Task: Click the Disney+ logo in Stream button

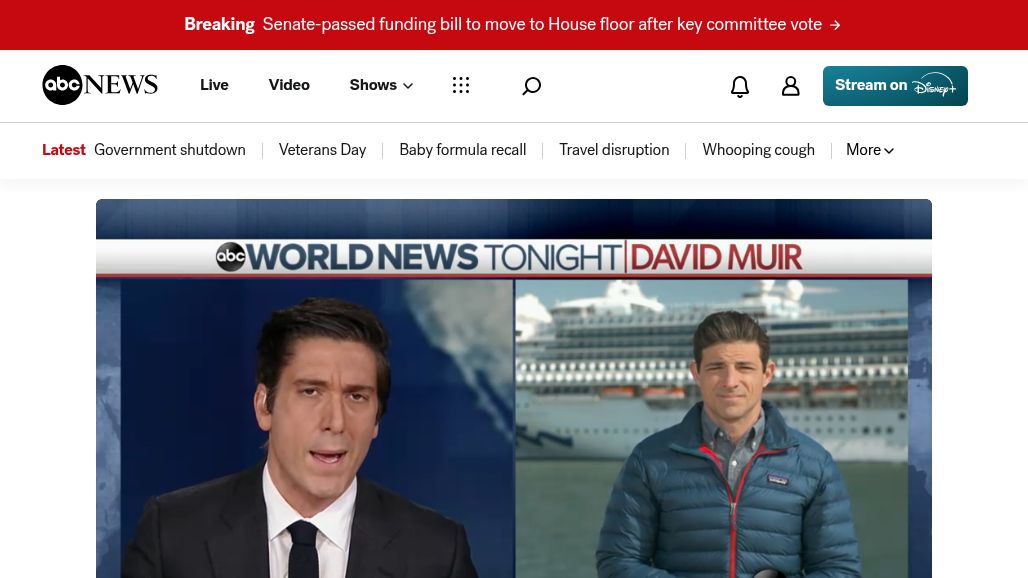Action: pyautogui.click(x=934, y=86)
